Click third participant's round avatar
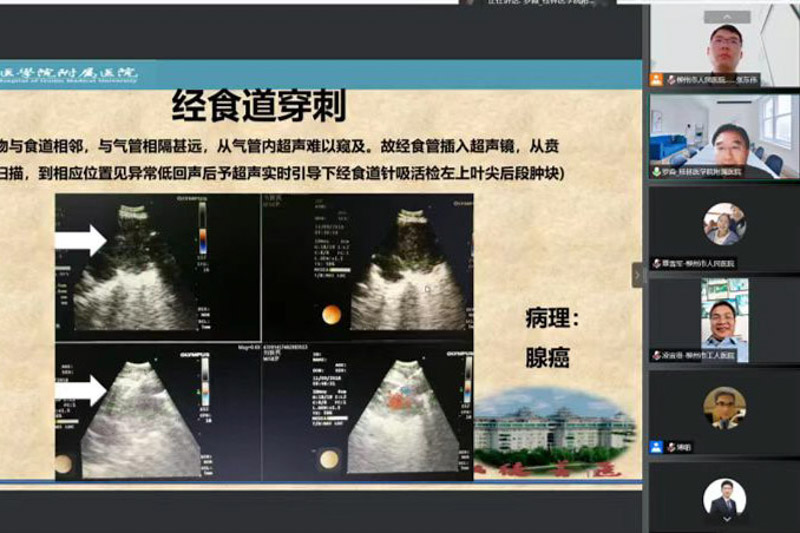The width and height of the screenshot is (800, 533). coord(723,223)
